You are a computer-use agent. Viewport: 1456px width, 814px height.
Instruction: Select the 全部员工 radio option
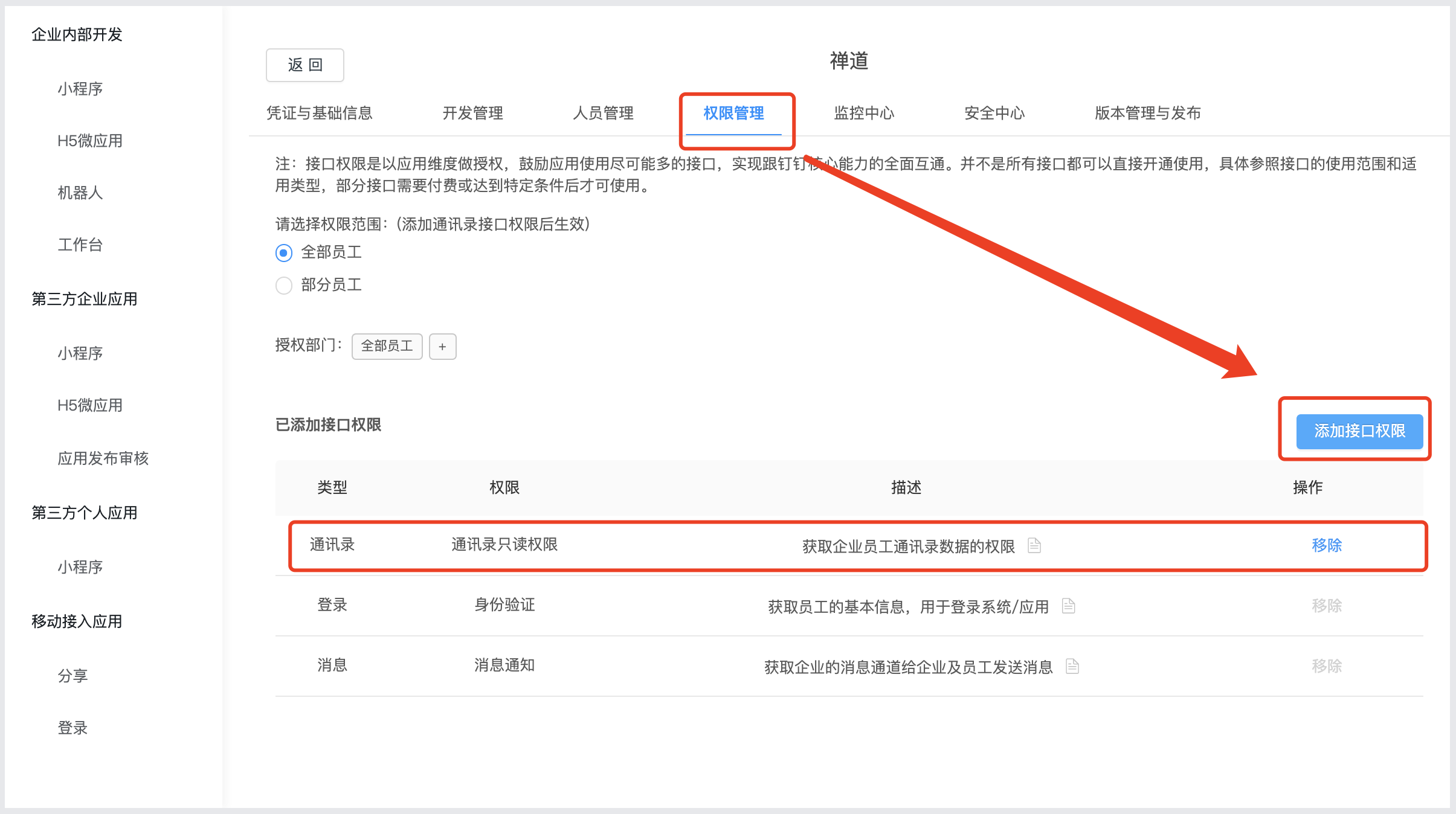tap(284, 252)
